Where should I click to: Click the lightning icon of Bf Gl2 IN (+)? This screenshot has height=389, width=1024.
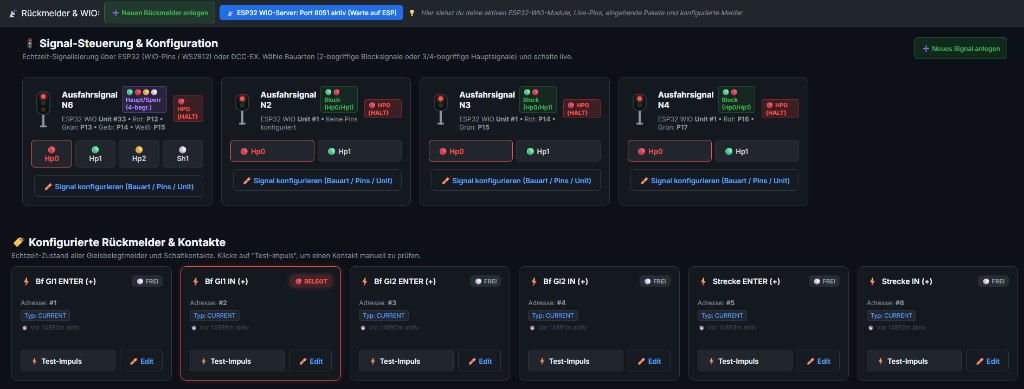[534, 281]
